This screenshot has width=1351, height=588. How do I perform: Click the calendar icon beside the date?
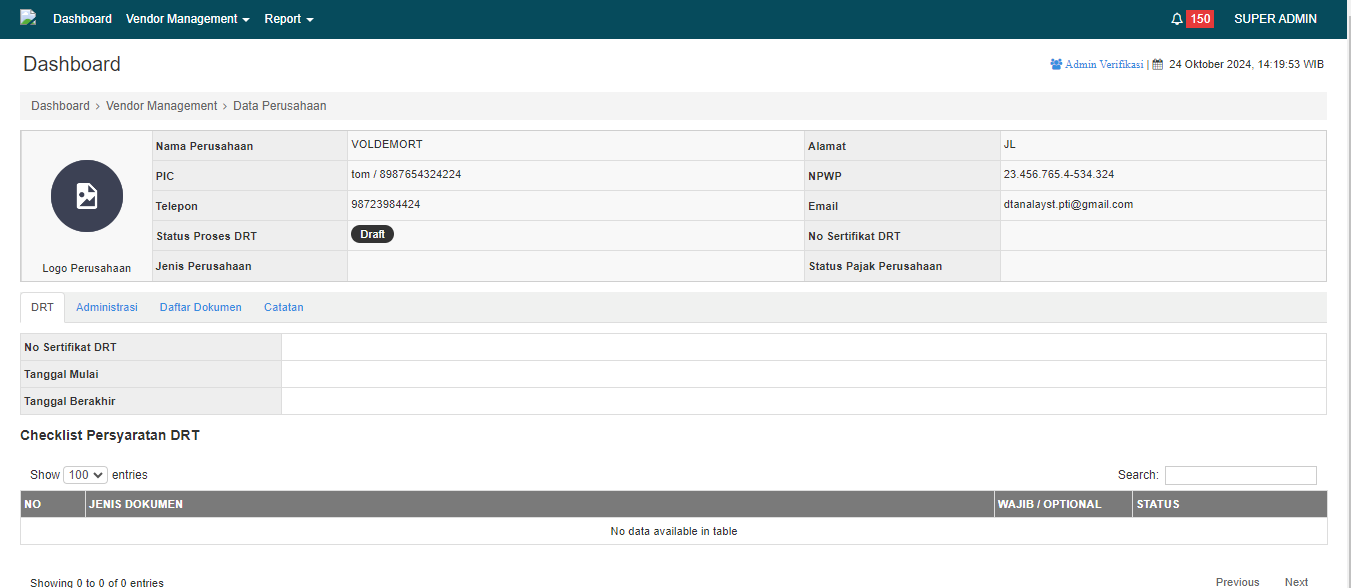[x=1158, y=64]
